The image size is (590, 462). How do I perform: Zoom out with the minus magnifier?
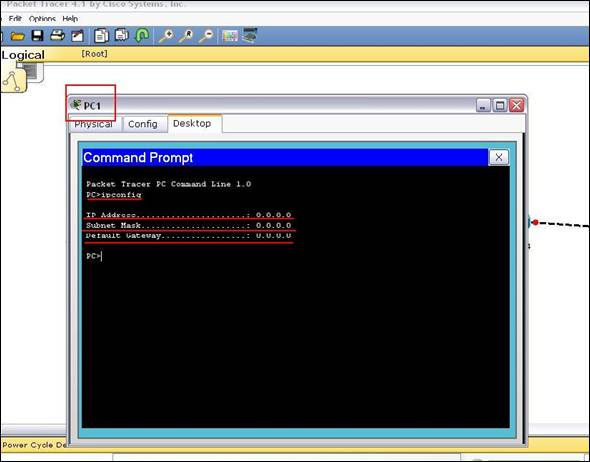[x=206, y=36]
